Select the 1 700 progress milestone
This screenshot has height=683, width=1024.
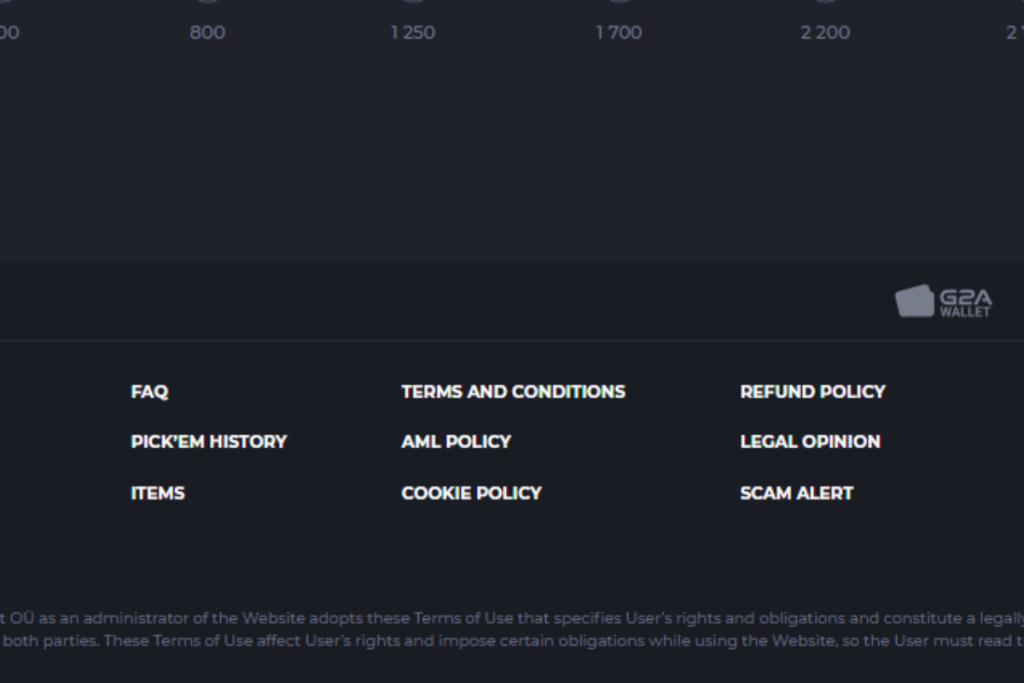(x=618, y=32)
